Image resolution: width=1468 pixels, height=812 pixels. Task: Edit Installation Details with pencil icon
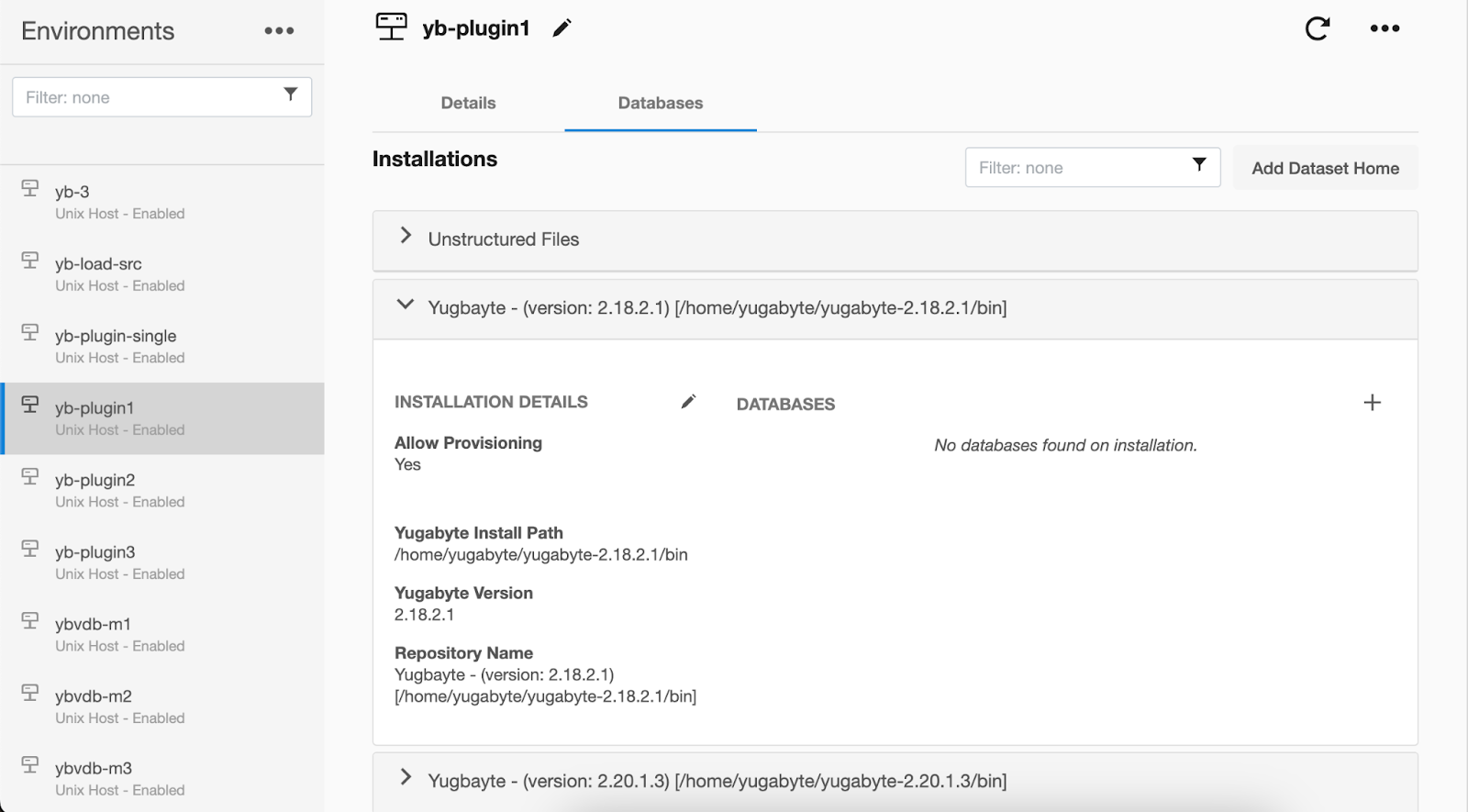click(x=688, y=402)
